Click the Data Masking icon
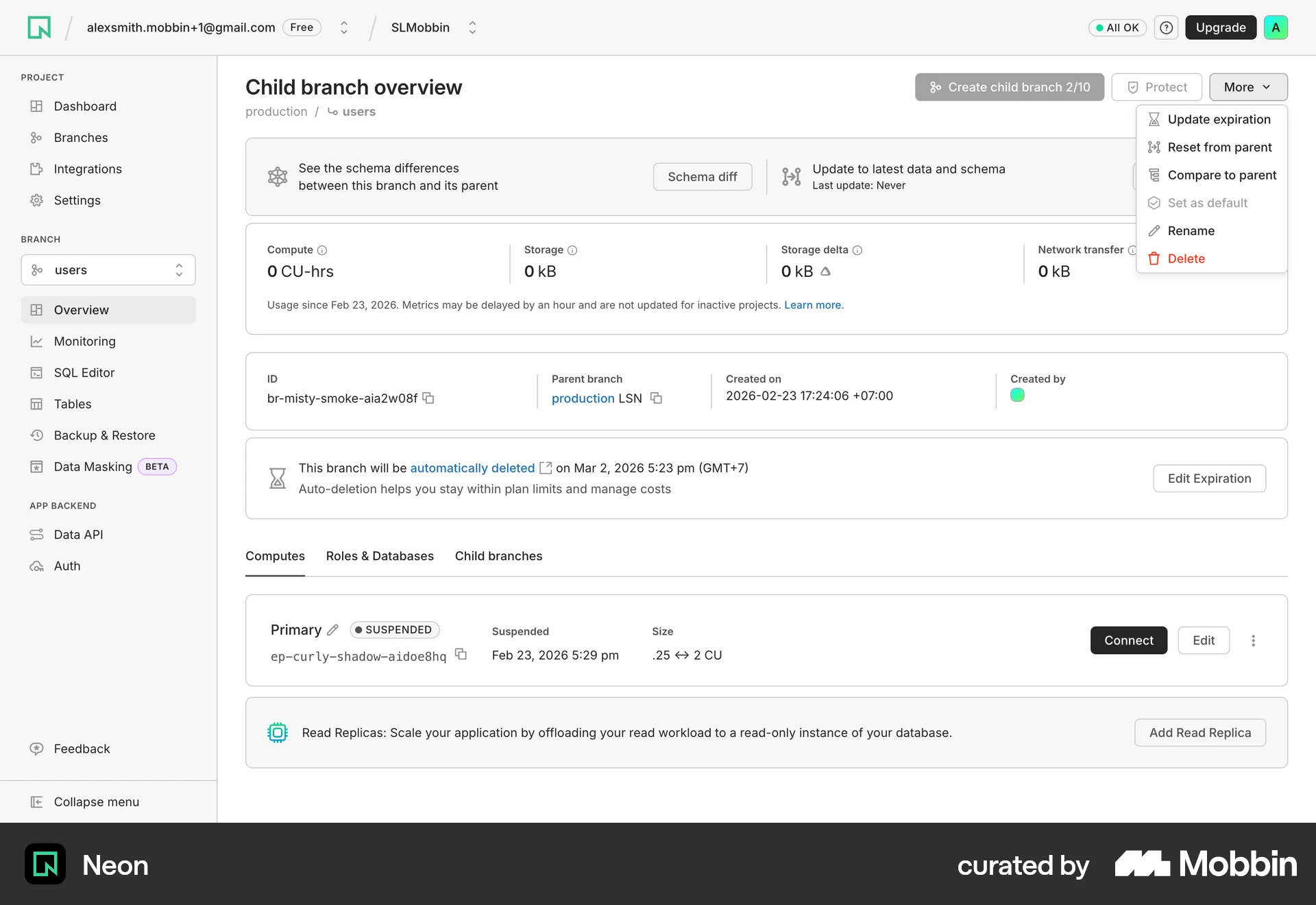Viewport: 1316px width, 905px height. pos(37,467)
